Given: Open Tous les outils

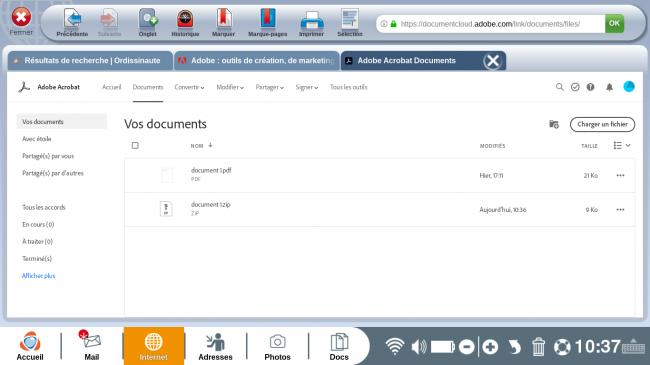Looking at the screenshot, I should pos(349,87).
